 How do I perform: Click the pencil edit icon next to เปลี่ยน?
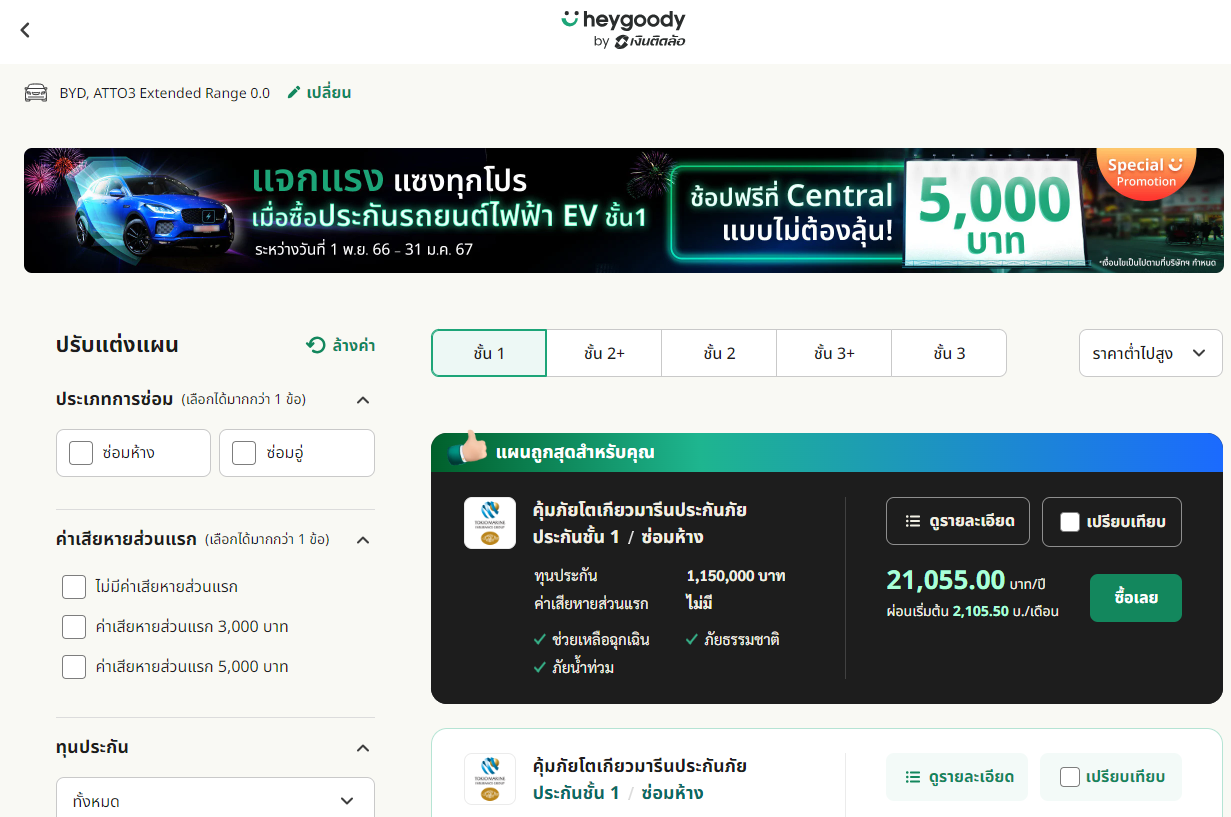pyautogui.click(x=293, y=92)
